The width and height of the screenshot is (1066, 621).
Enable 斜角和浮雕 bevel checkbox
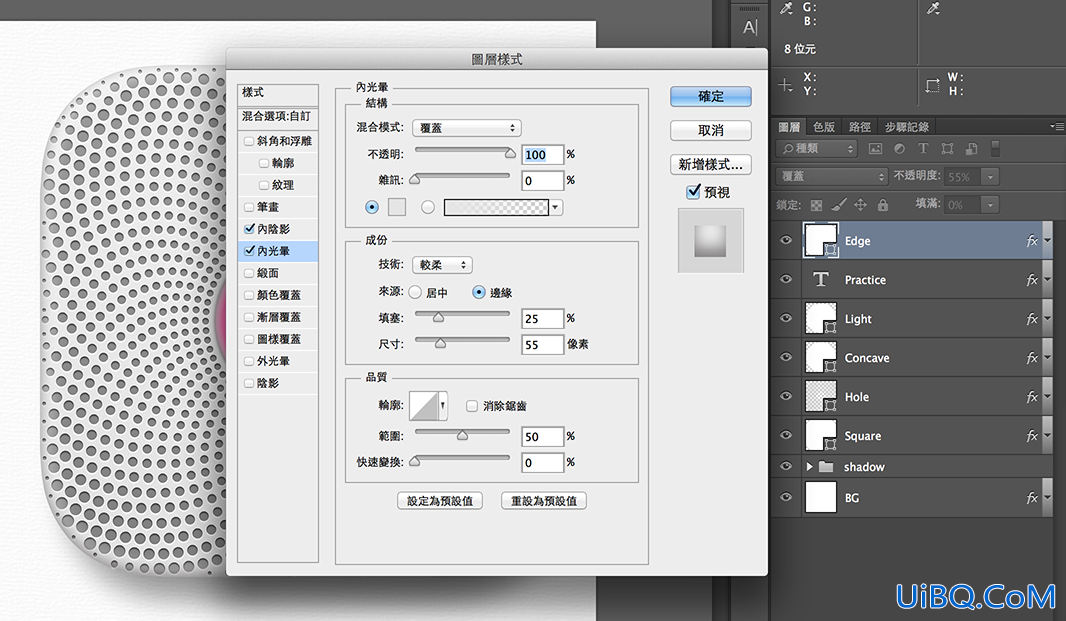(249, 141)
